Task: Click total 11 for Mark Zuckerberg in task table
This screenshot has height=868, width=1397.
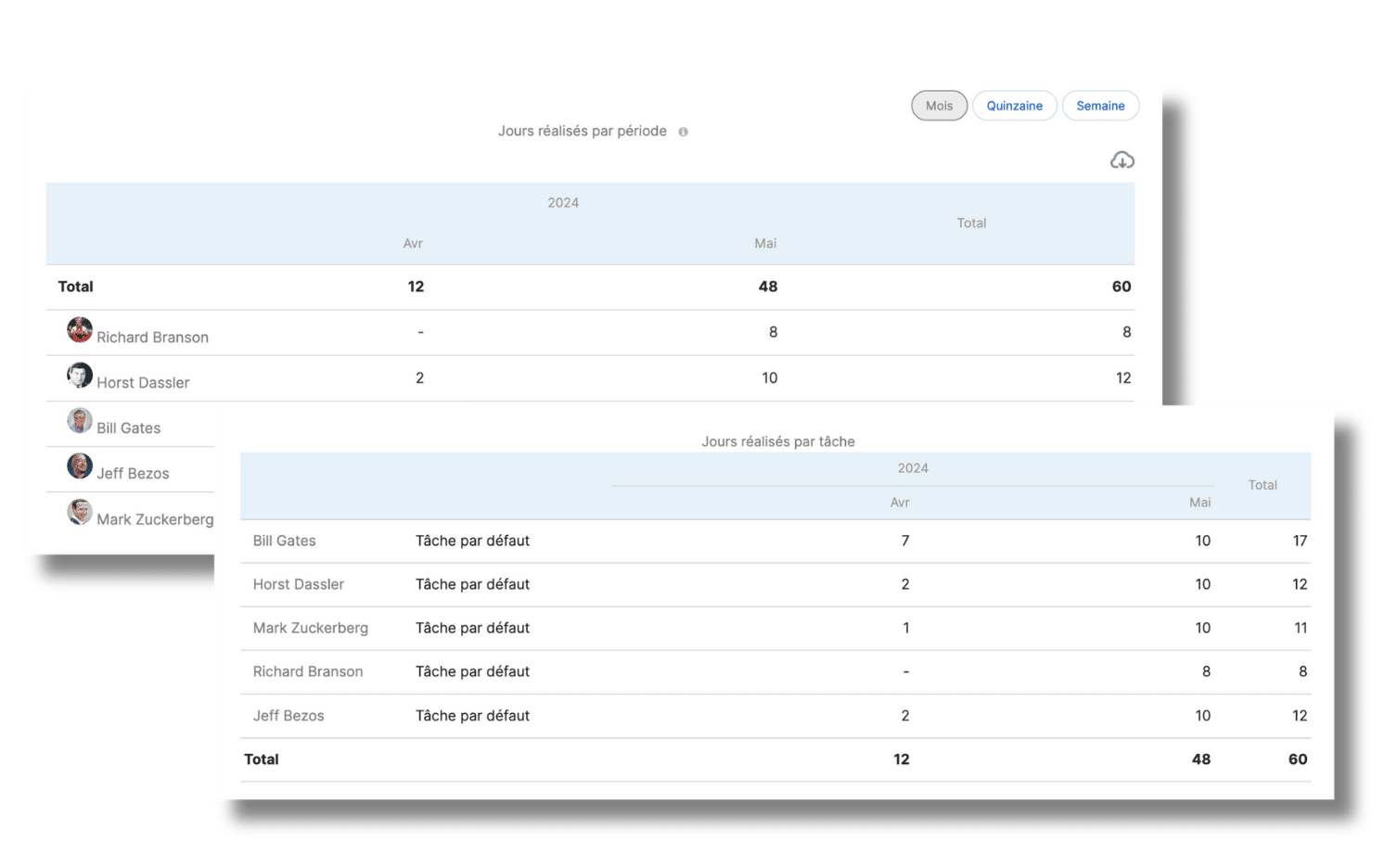Action: tap(1301, 628)
